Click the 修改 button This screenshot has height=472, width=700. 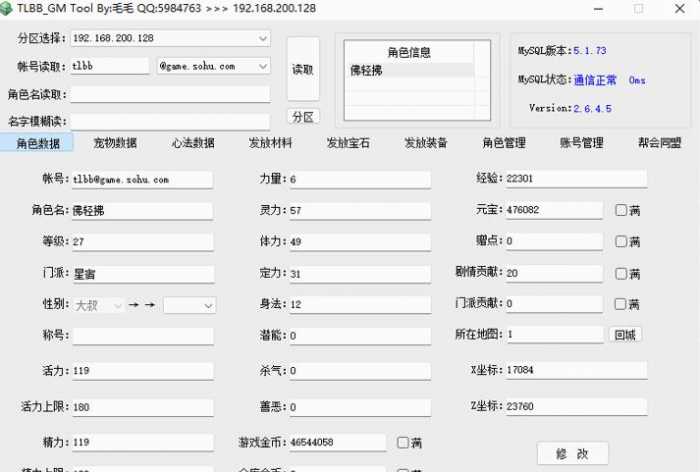coord(572,454)
